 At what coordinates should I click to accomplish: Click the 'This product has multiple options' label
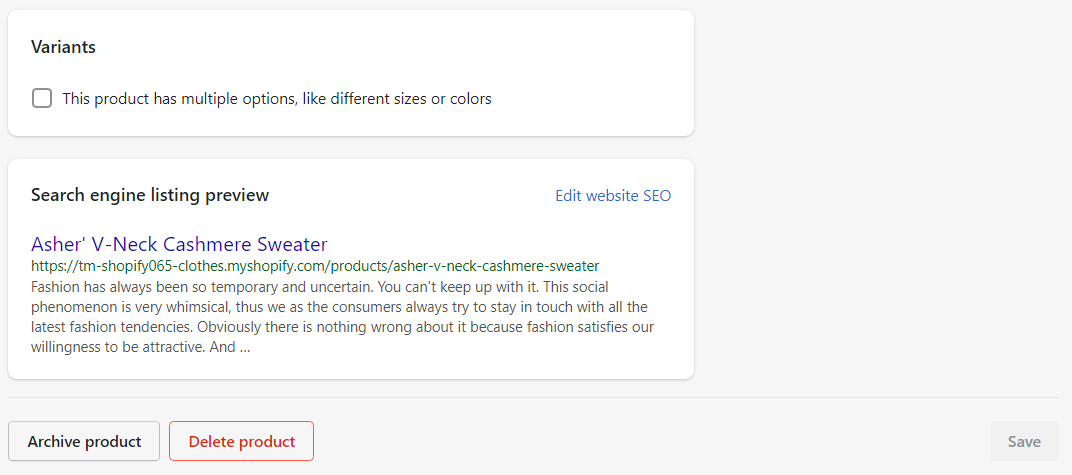coord(277,98)
